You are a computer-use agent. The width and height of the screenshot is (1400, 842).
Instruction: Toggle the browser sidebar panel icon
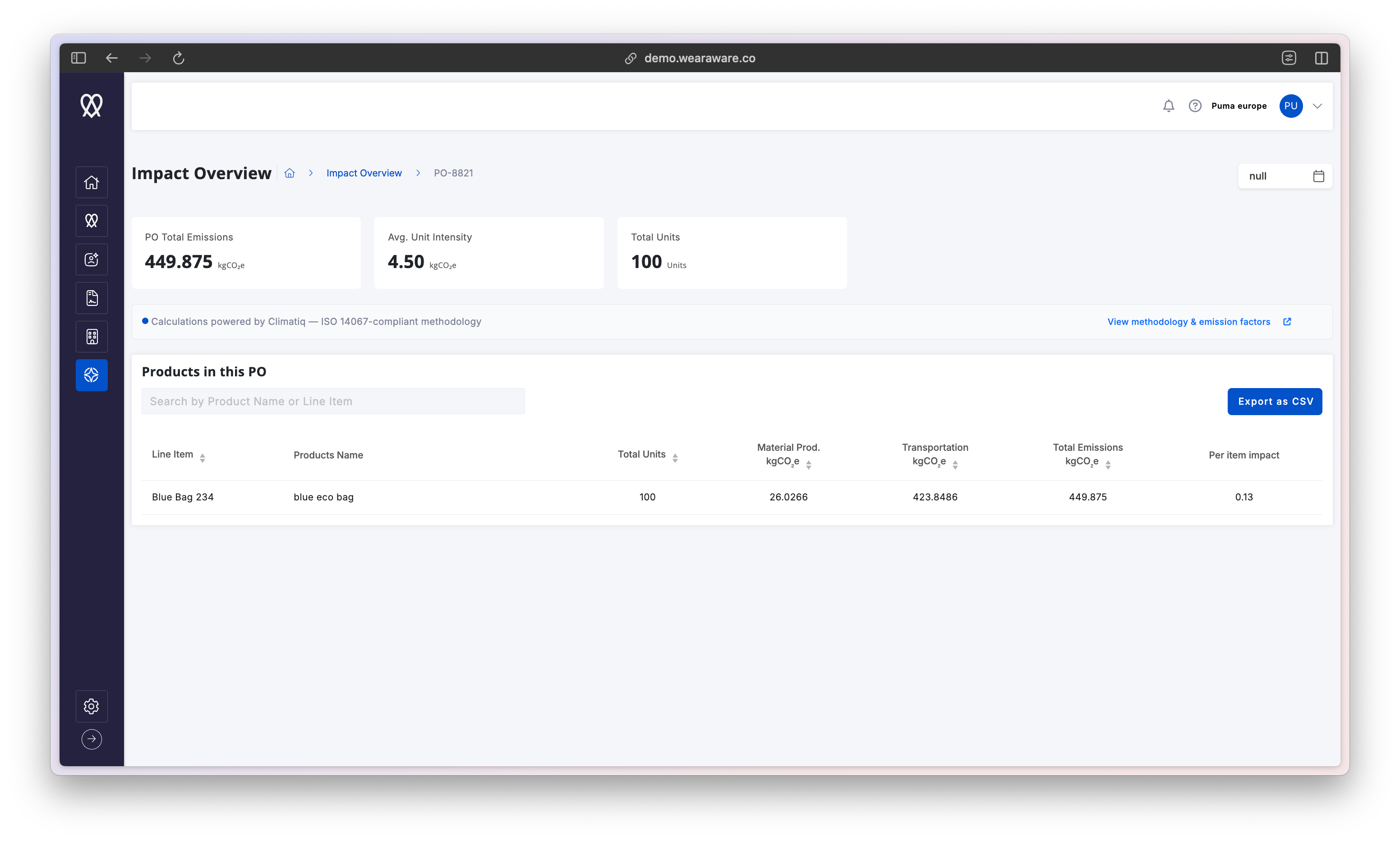(x=78, y=58)
